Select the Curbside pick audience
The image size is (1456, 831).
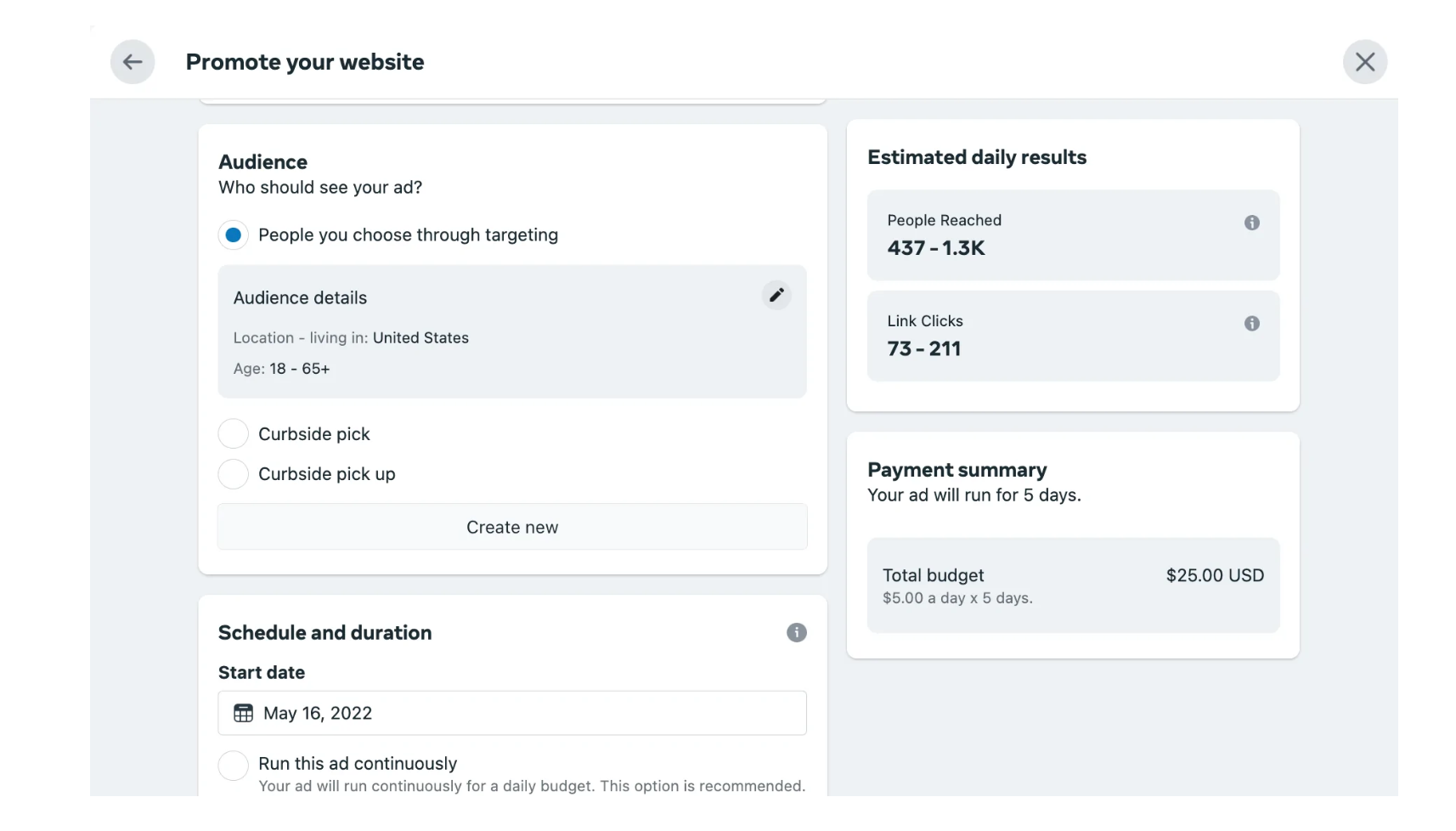point(234,434)
